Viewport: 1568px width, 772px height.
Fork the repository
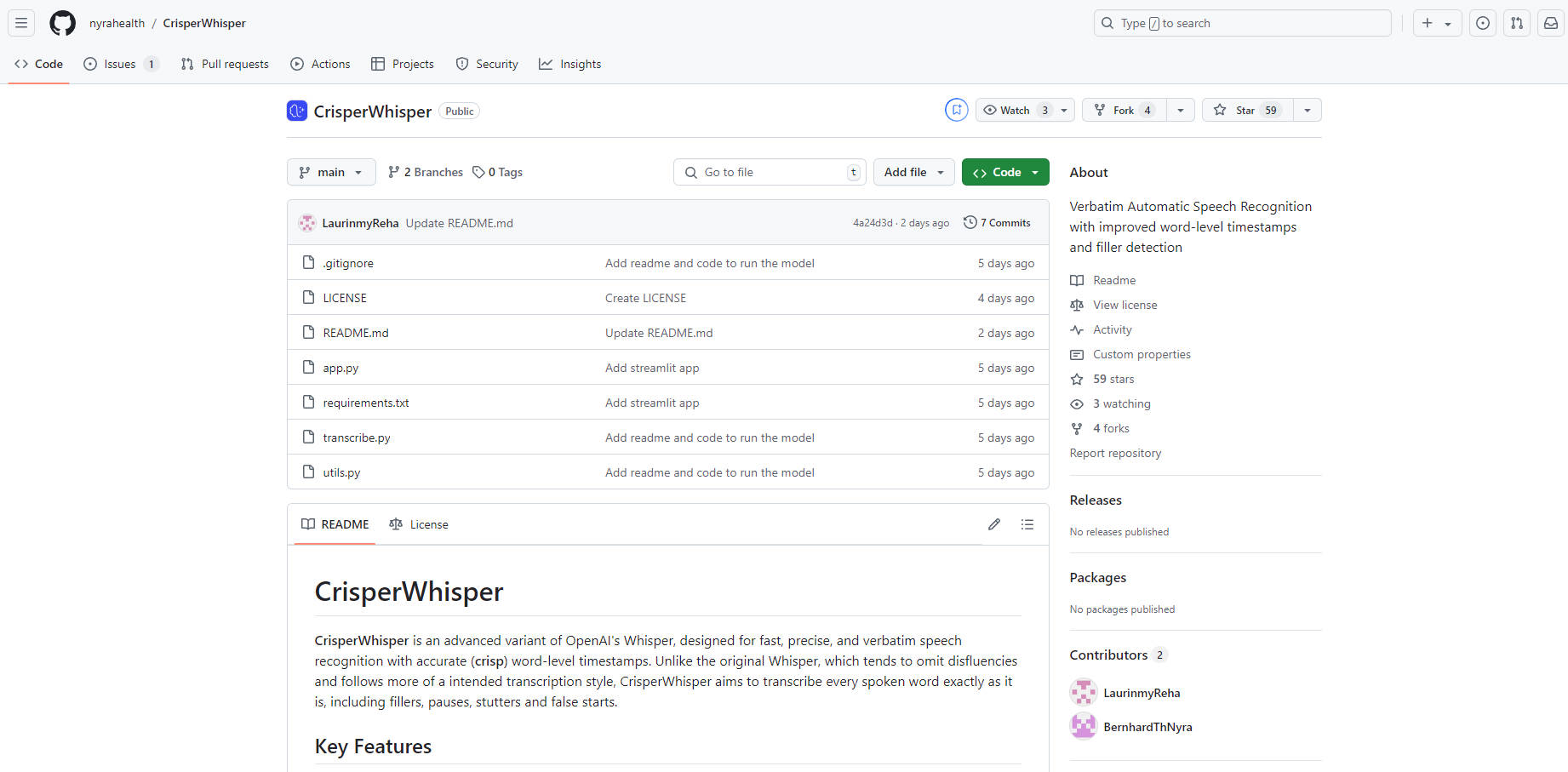1123,110
